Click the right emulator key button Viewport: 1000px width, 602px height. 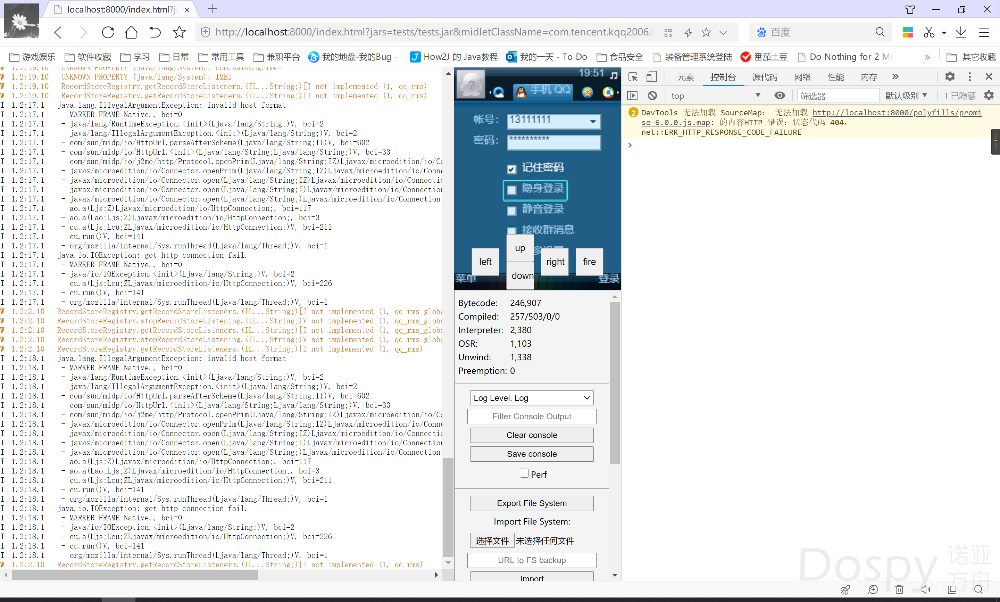click(555, 261)
